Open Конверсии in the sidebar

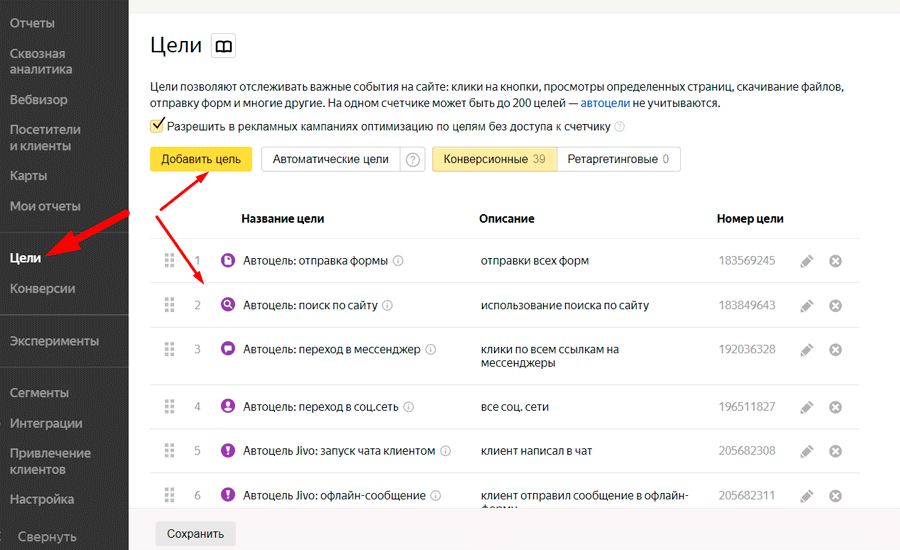point(42,289)
